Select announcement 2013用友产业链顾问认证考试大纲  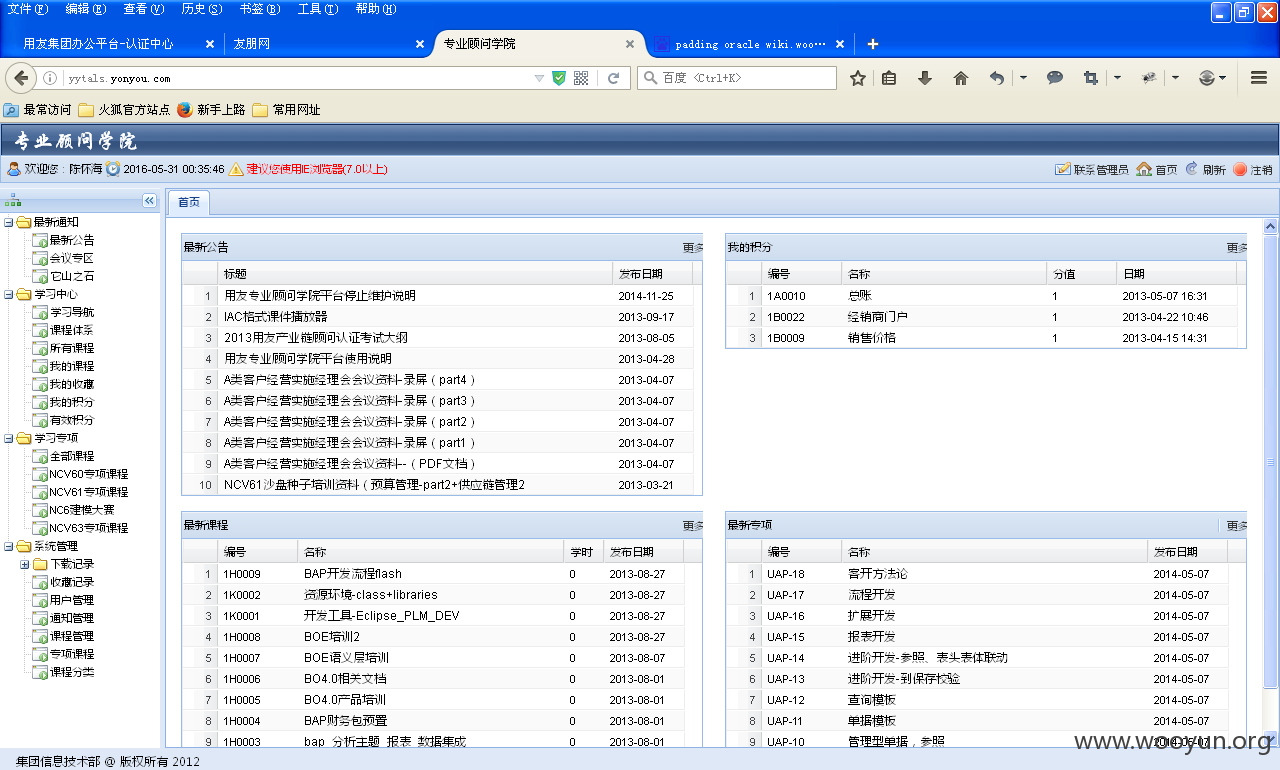tap(315, 338)
